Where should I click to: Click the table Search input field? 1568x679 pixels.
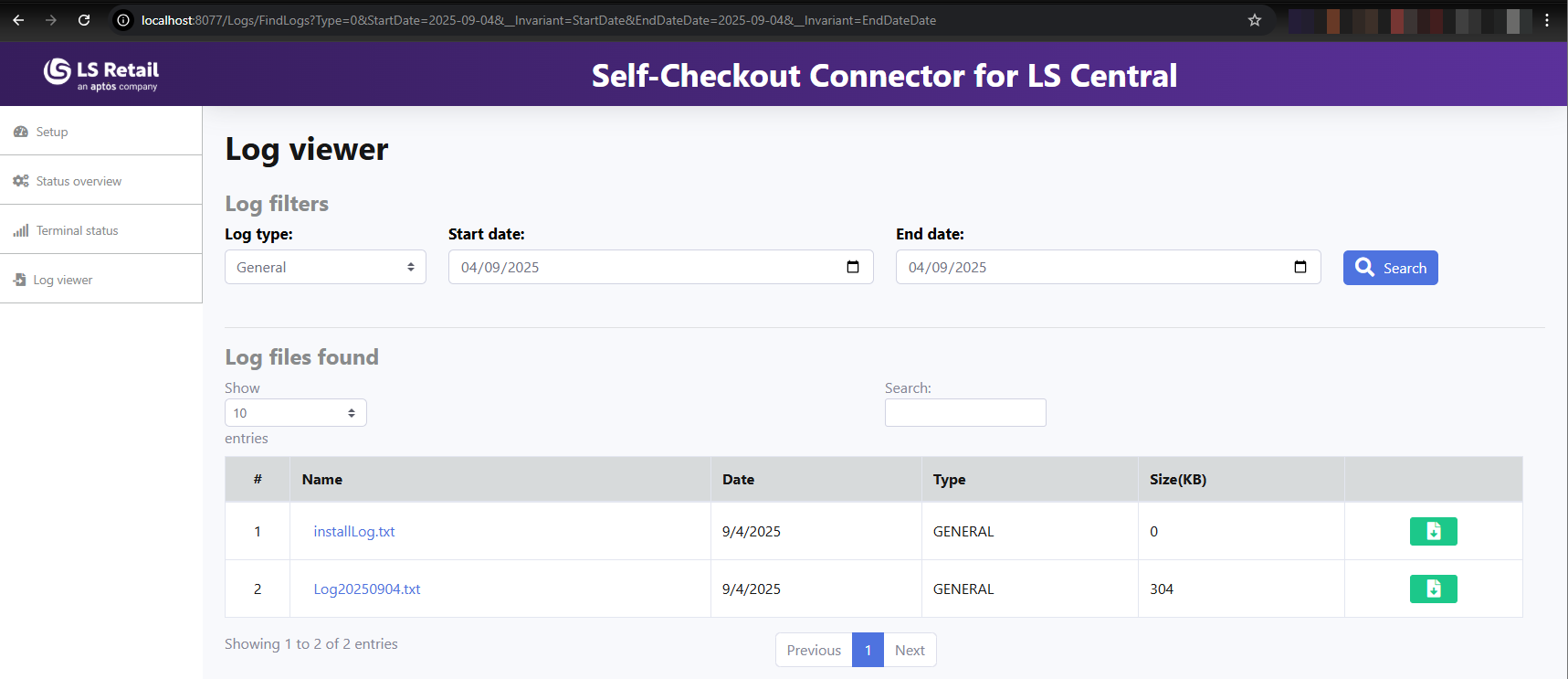pyautogui.click(x=965, y=413)
